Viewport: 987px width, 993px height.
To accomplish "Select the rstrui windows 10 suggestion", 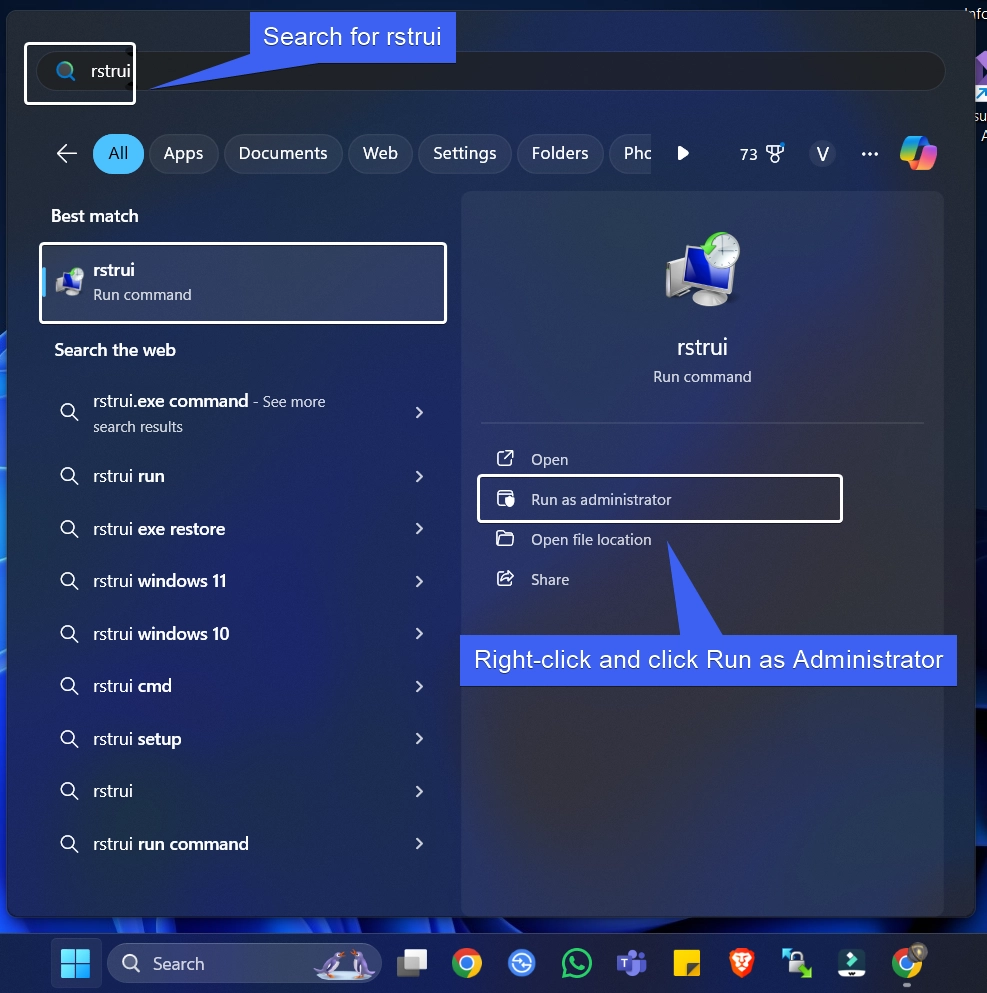I will (161, 634).
